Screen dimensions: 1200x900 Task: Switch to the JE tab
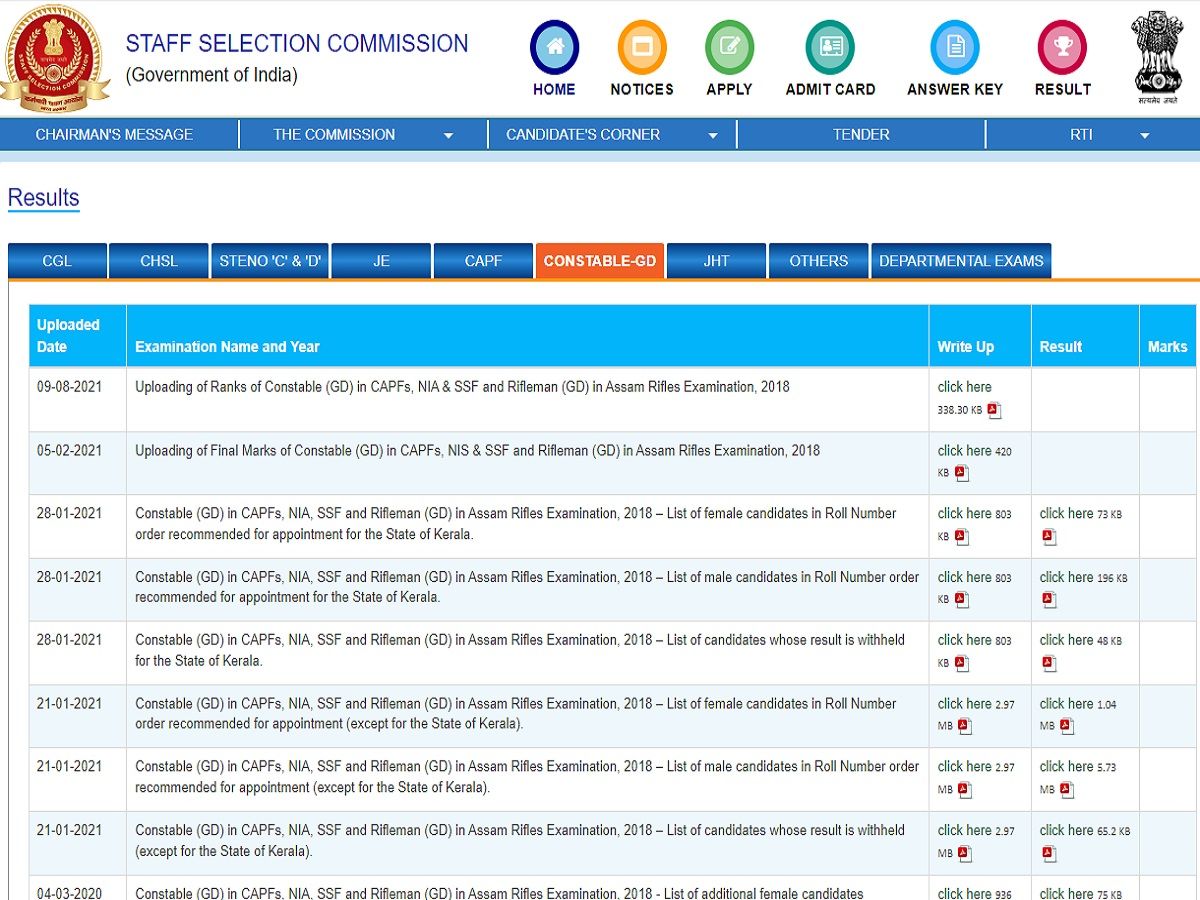[x=381, y=261]
